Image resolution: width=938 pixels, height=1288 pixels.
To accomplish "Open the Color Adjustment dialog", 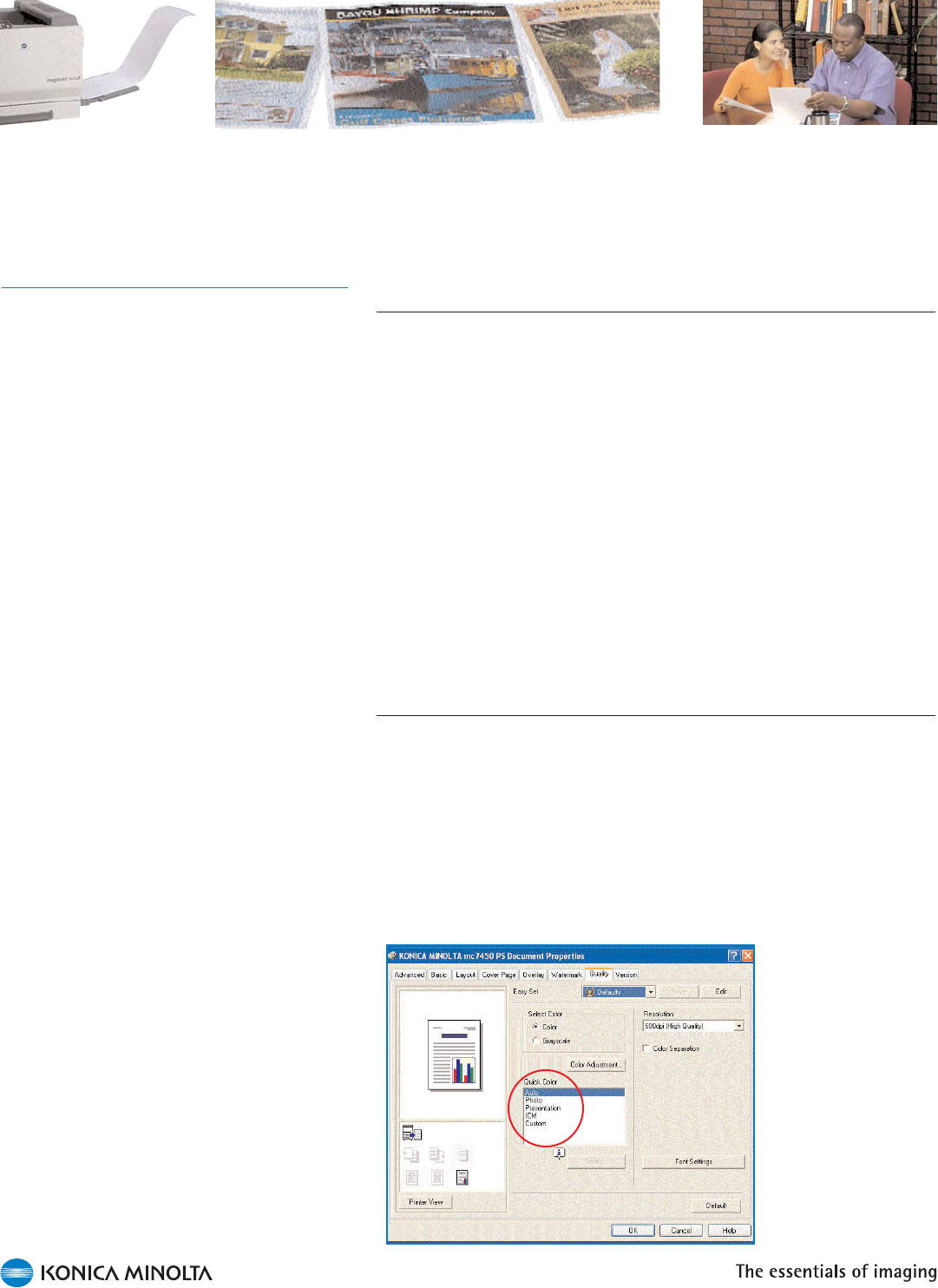I will pos(596,1064).
